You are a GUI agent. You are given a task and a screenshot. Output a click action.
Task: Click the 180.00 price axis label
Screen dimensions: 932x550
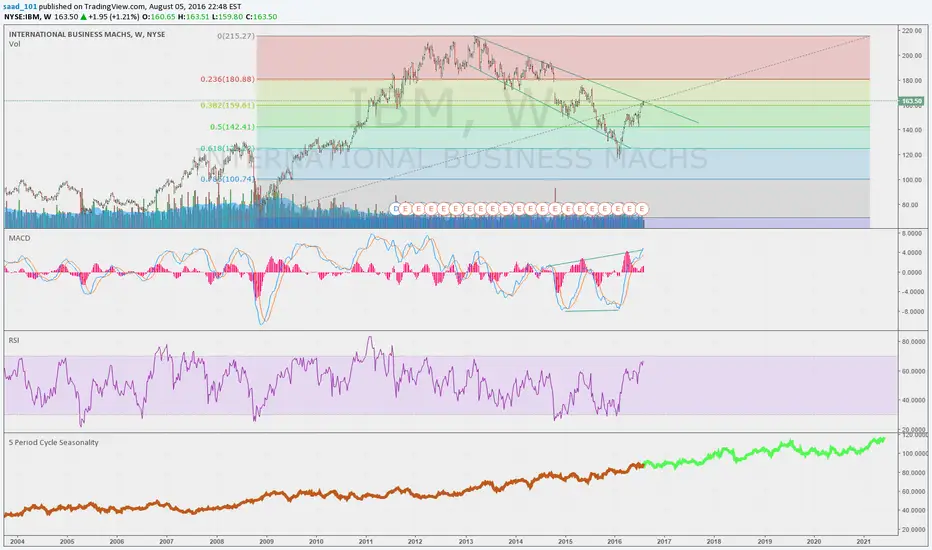tap(912, 80)
